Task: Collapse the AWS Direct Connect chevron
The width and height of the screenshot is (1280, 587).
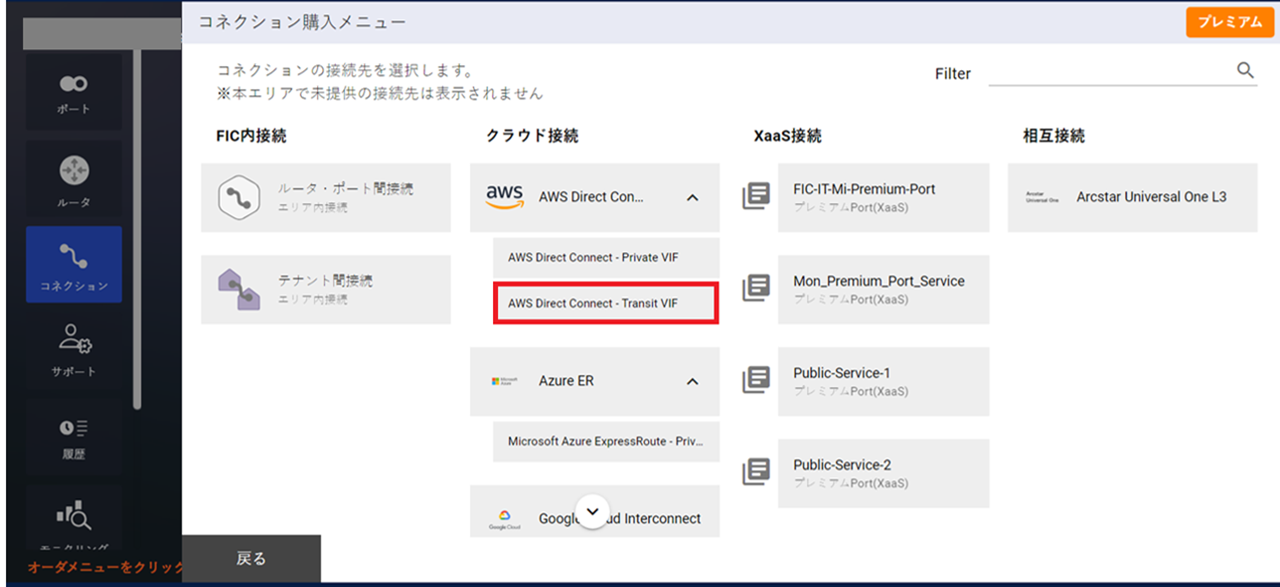Action: 692,198
